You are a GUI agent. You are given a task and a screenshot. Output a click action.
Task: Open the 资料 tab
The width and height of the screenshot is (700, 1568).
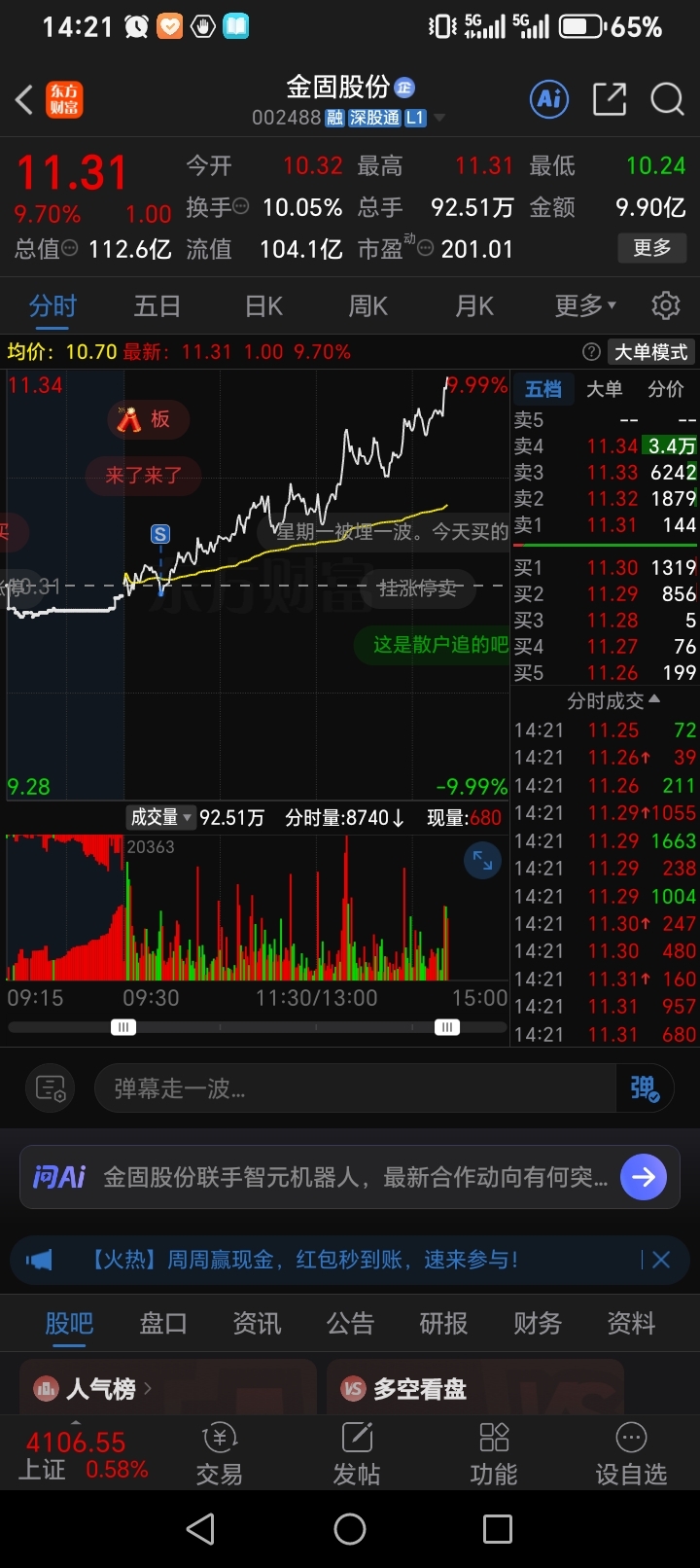click(631, 1323)
